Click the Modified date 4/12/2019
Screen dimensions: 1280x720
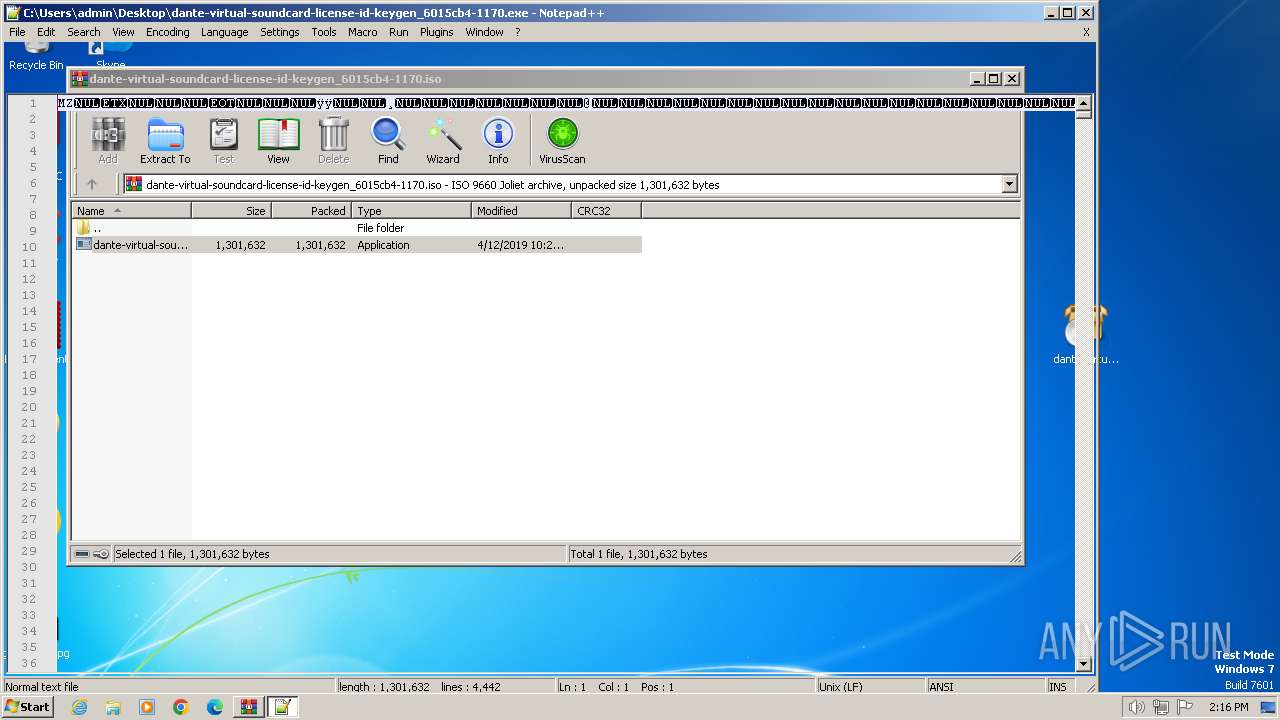click(520, 245)
